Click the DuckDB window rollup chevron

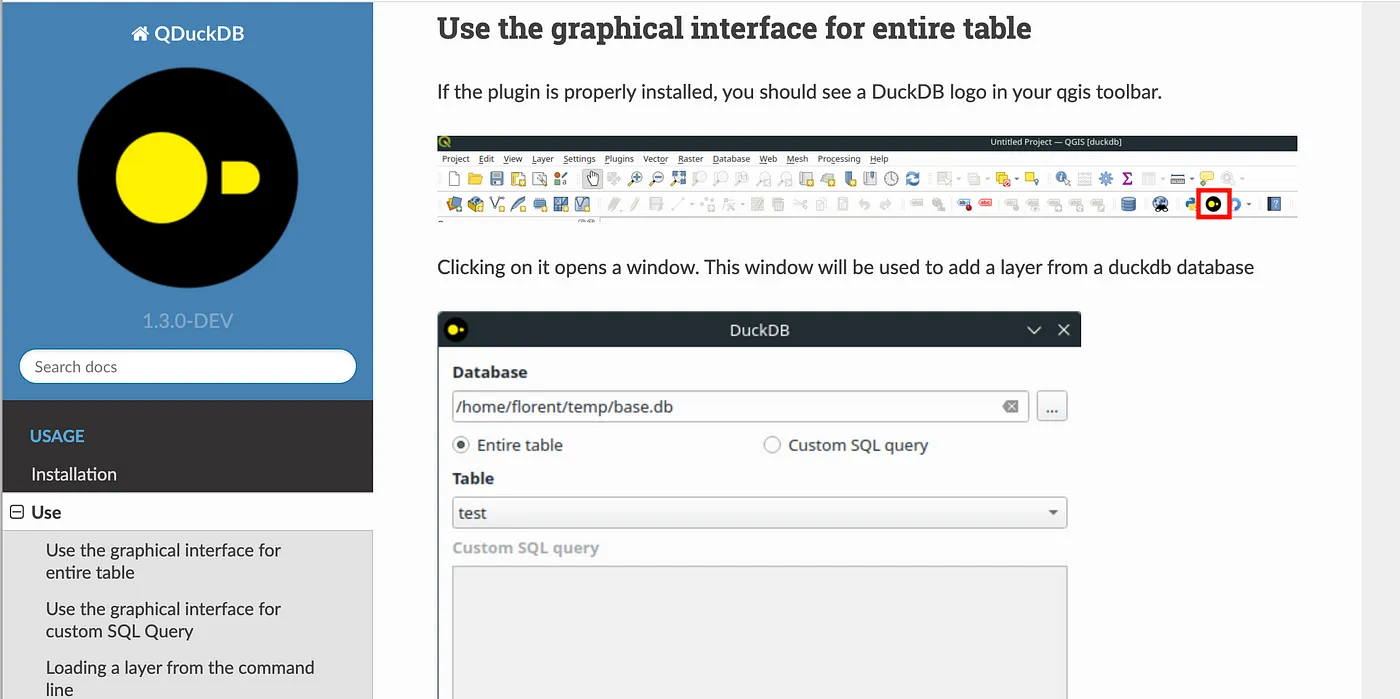coord(1035,330)
